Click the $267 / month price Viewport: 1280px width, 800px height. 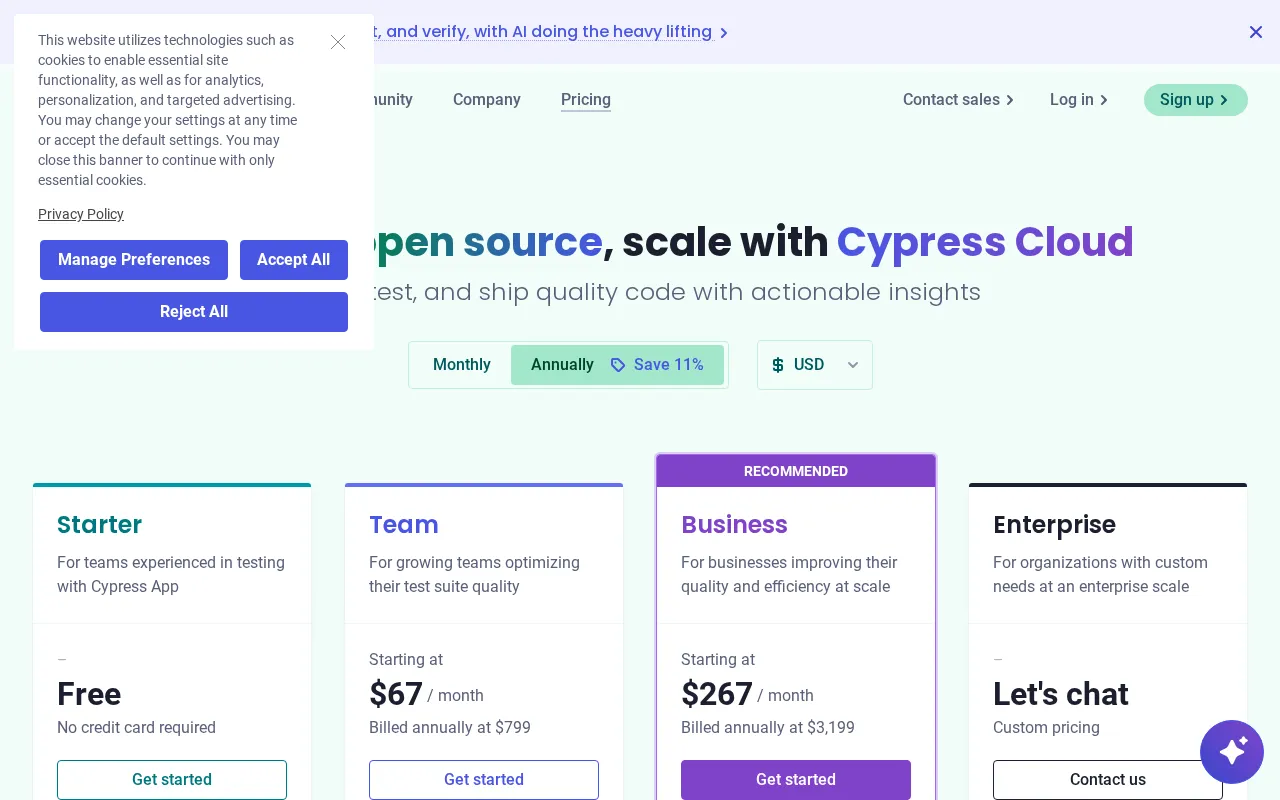pyautogui.click(x=747, y=694)
